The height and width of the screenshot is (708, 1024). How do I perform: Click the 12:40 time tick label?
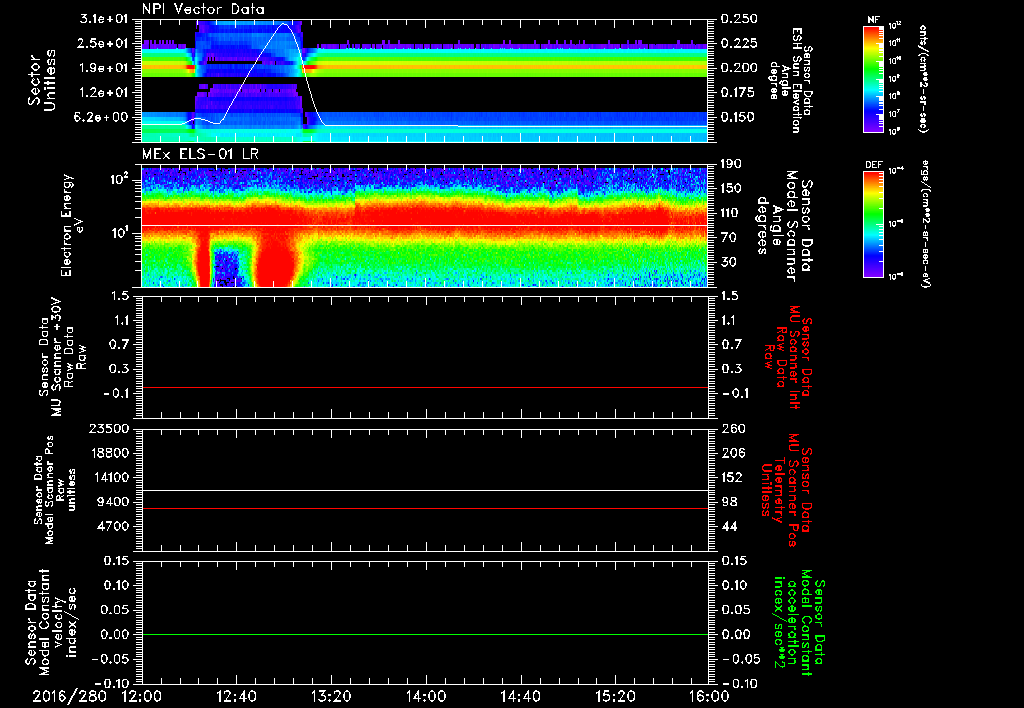(236, 696)
